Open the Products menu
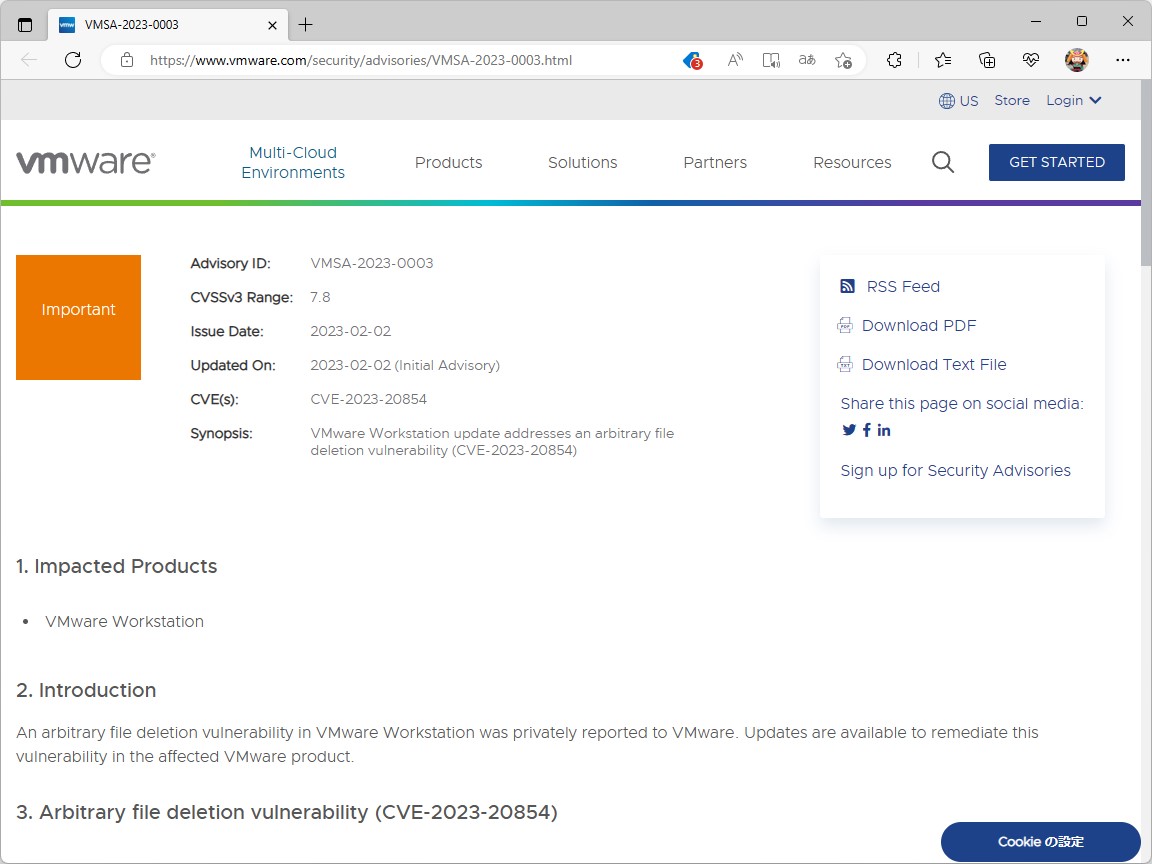 (448, 162)
